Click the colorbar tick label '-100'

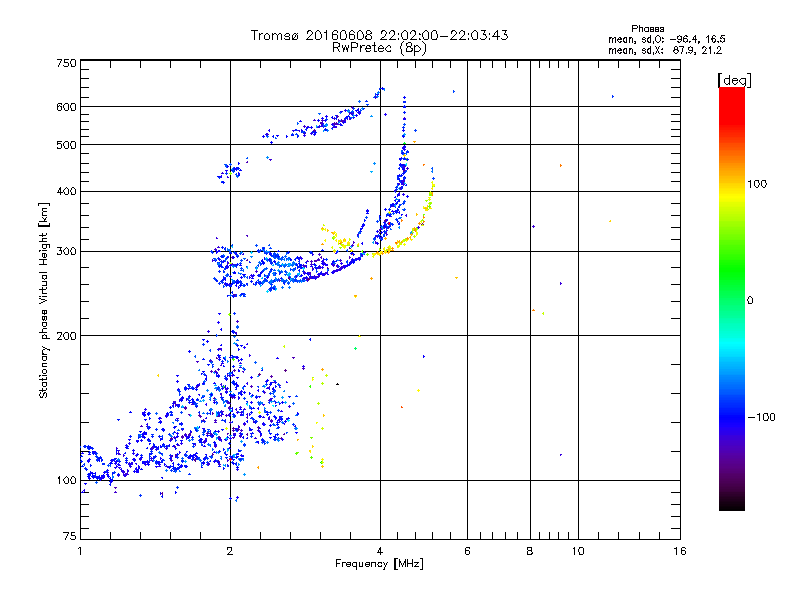pos(761,417)
